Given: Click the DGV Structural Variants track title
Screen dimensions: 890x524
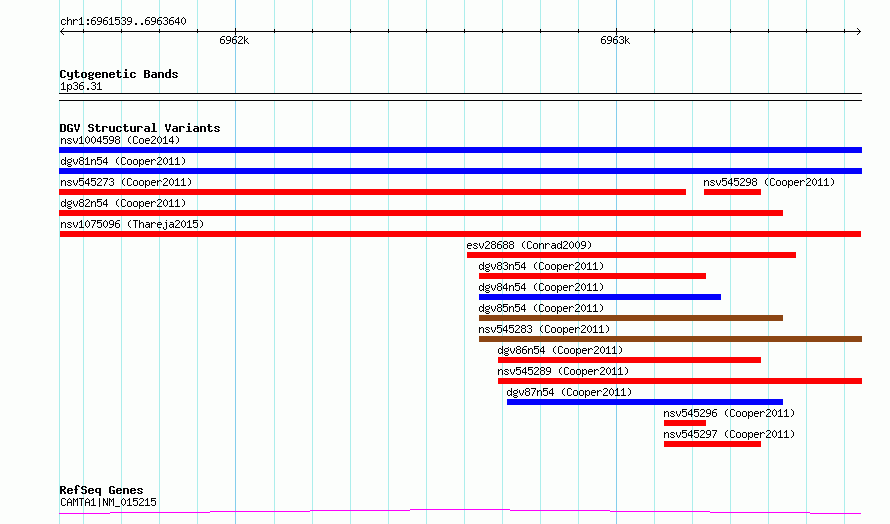Looking at the screenshot, I should click(140, 128).
